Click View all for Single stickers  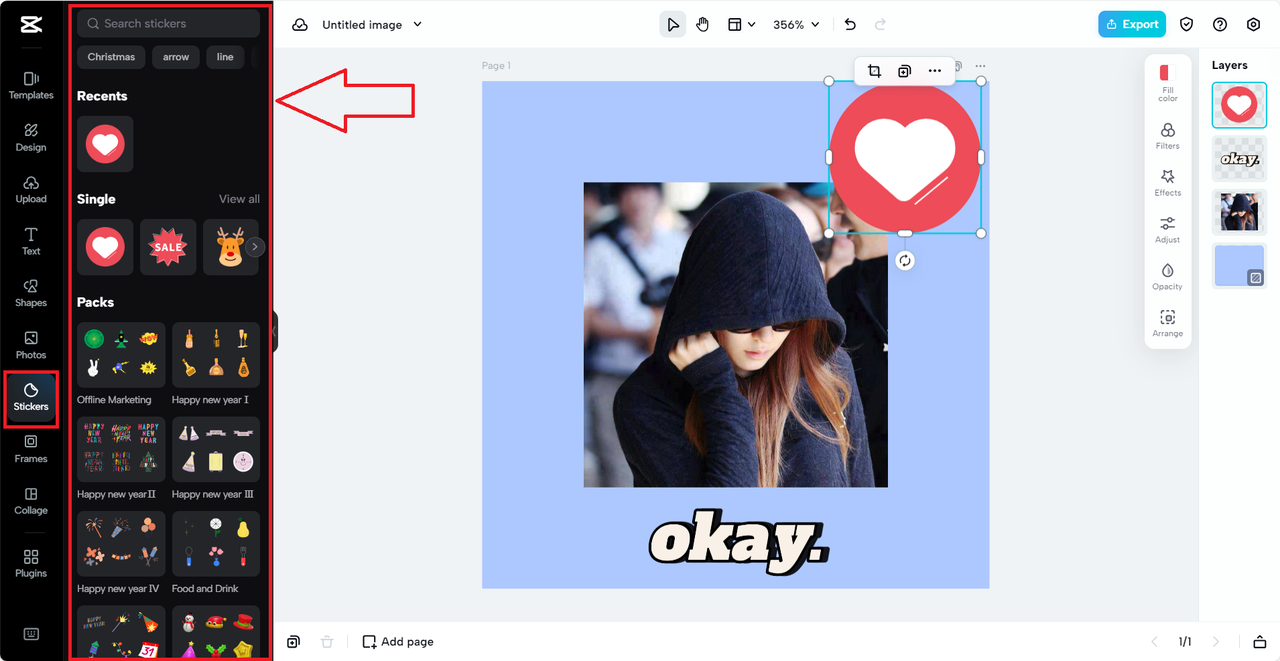(x=239, y=199)
